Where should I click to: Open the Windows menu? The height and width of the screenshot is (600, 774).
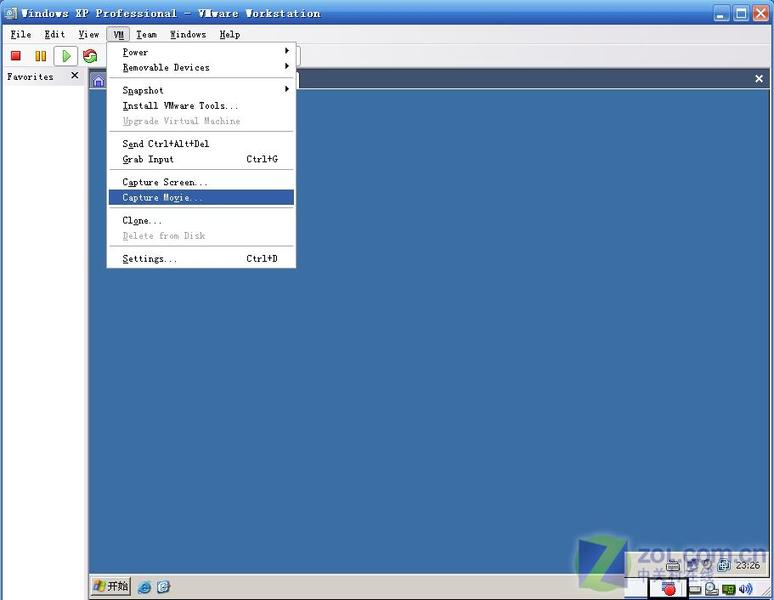point(188,34)
